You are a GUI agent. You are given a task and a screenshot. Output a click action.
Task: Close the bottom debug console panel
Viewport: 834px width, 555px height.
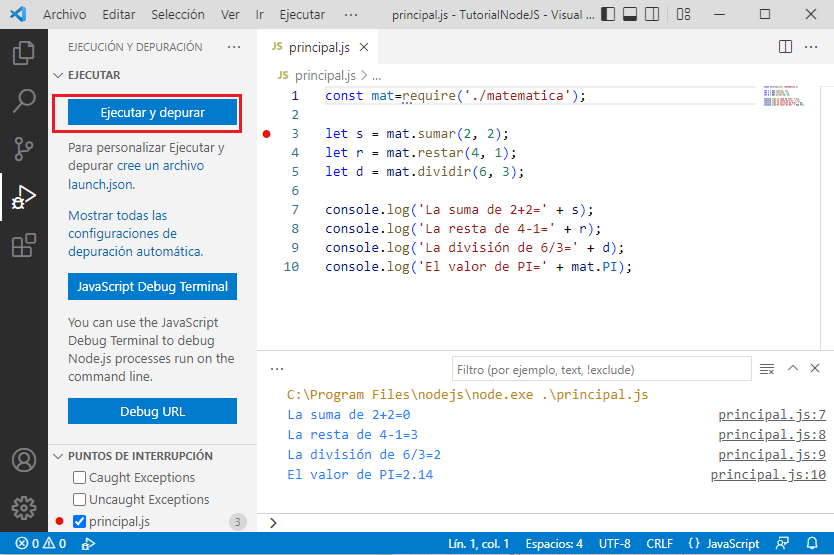[x=815, y=368]
